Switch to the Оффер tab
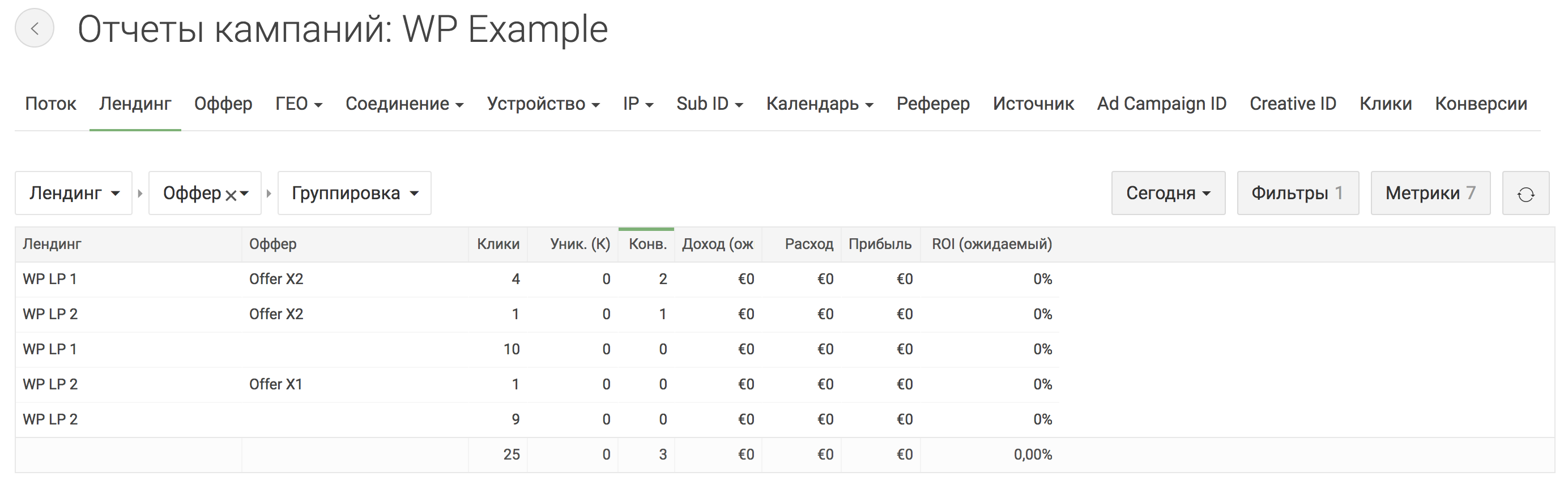1568x489 pixels. tap(223, 104)
